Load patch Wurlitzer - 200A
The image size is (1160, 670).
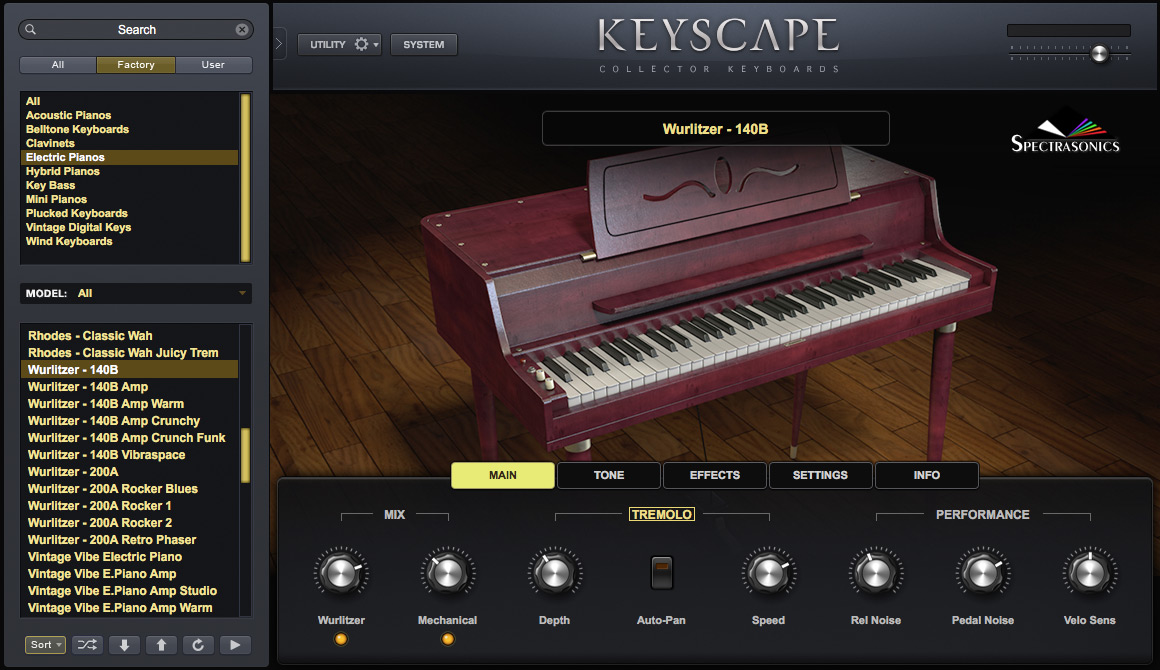pyautogui.click(x=129, y=472)
